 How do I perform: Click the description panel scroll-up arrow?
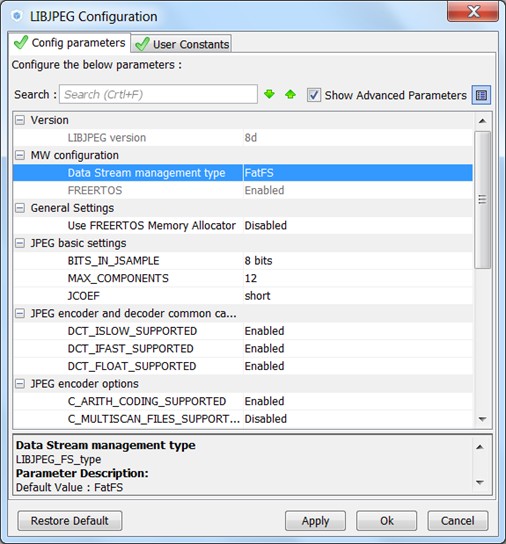(480, 447)
